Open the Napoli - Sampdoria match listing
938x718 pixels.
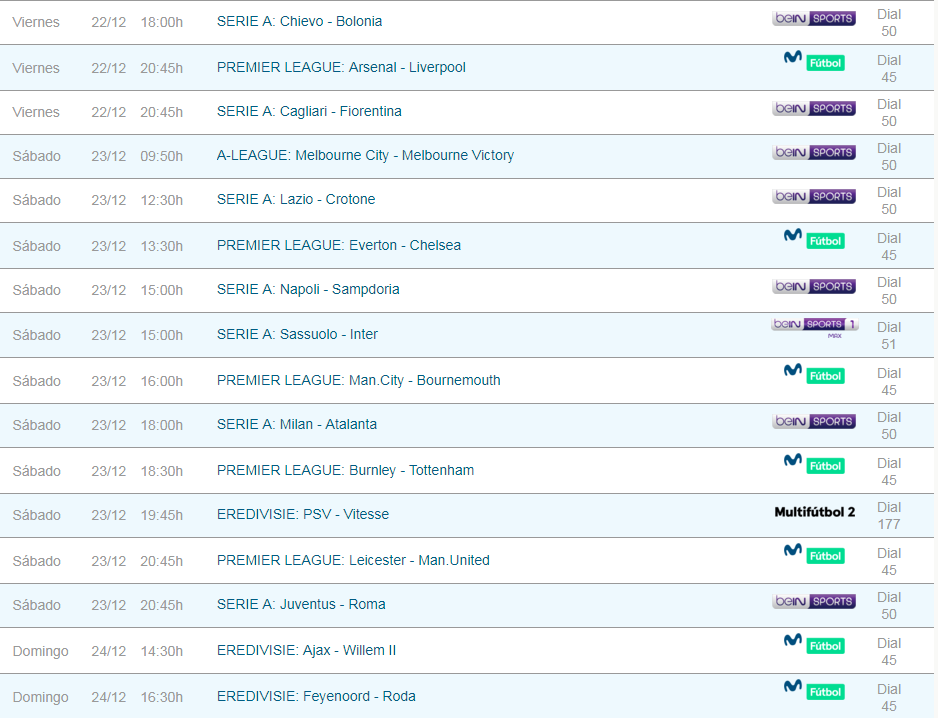tap(308, 290)
